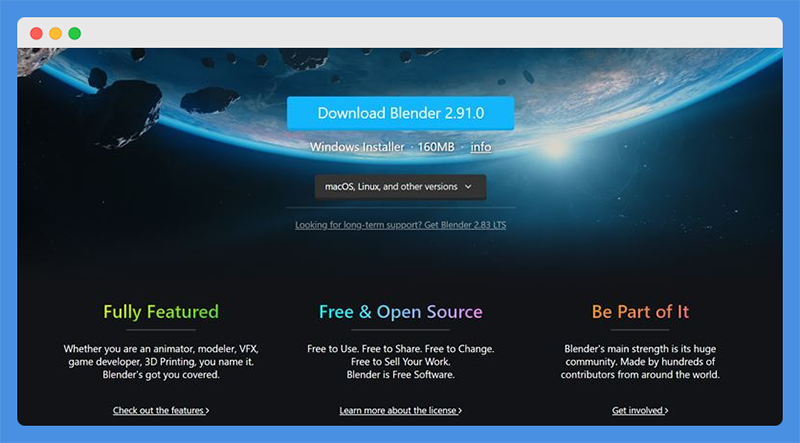Open the info link beside 160MB
Image resolution: width=800 pixels, height=443 pixels.
(x=481, y=147)
